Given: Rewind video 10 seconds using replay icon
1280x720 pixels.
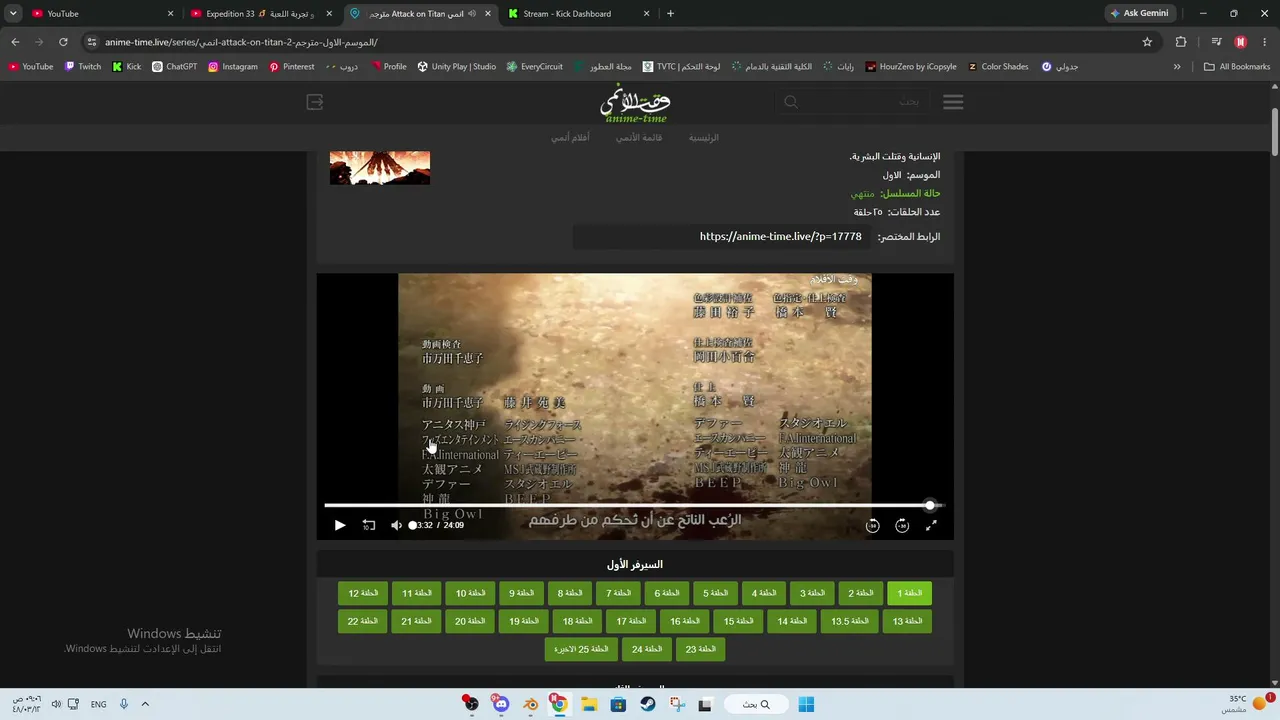Looking at the screenshot, I should pos(369,525).
